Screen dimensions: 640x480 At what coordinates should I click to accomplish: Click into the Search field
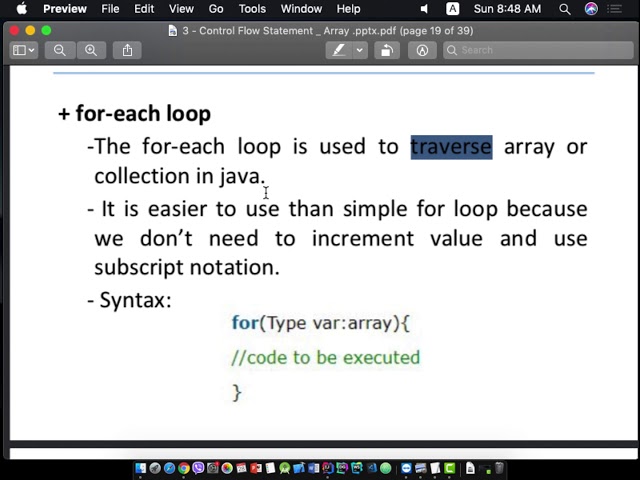538,50
